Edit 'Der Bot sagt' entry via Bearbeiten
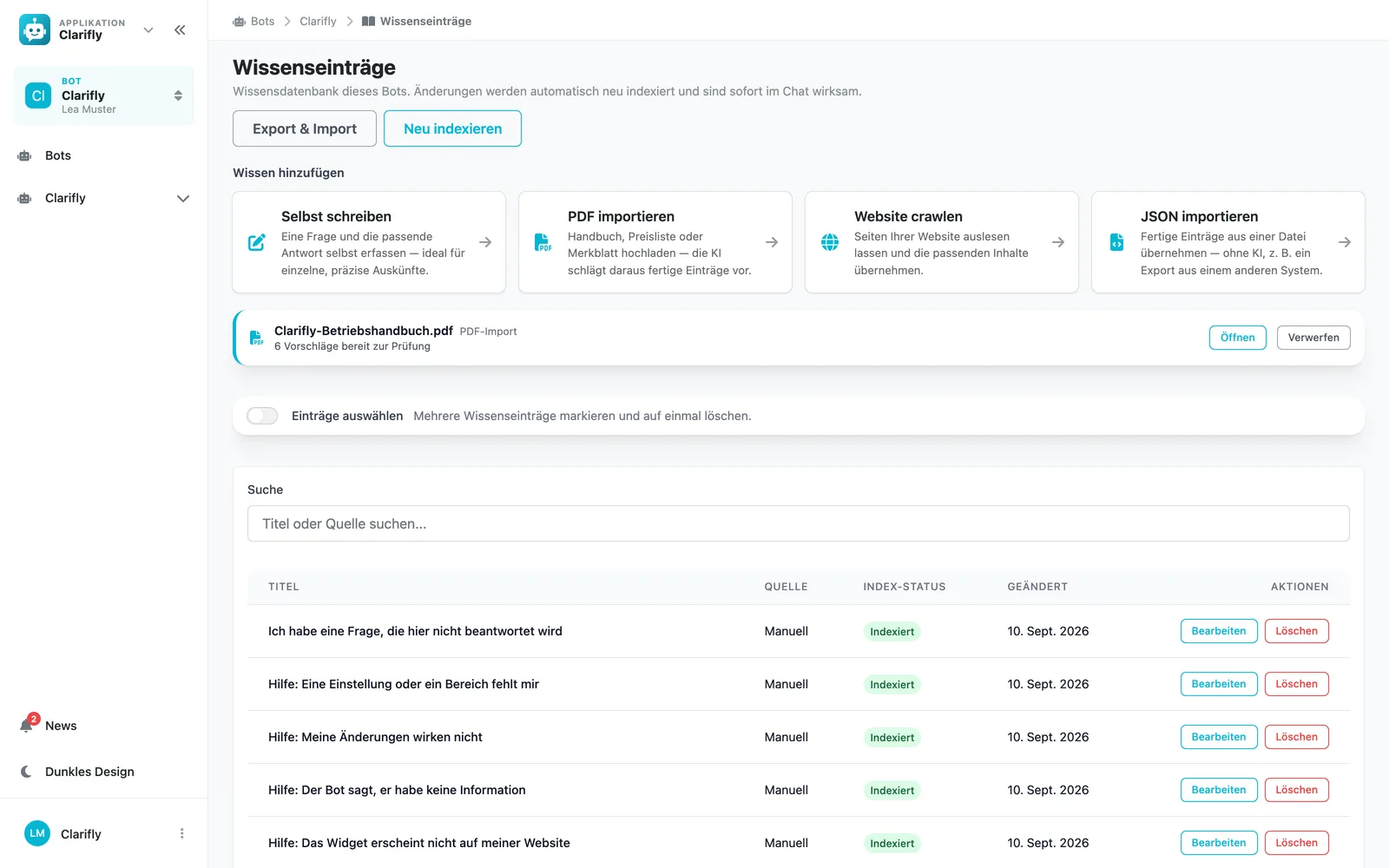 point(1219,790)
